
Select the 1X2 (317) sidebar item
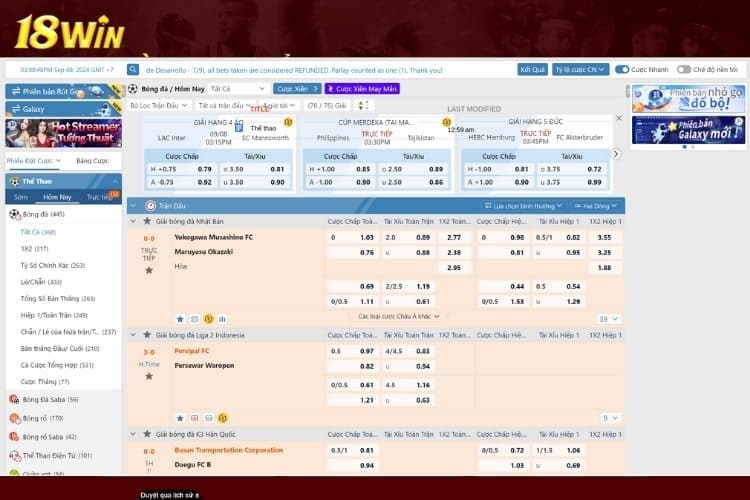click(x=34, y=249)
